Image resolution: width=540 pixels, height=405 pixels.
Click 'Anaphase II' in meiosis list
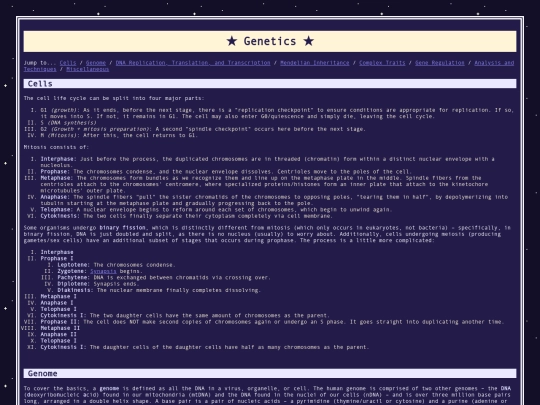point(59,334)
